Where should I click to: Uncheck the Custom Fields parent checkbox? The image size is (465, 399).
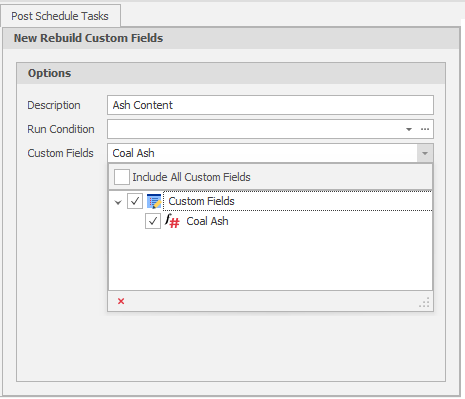[135, 201]
